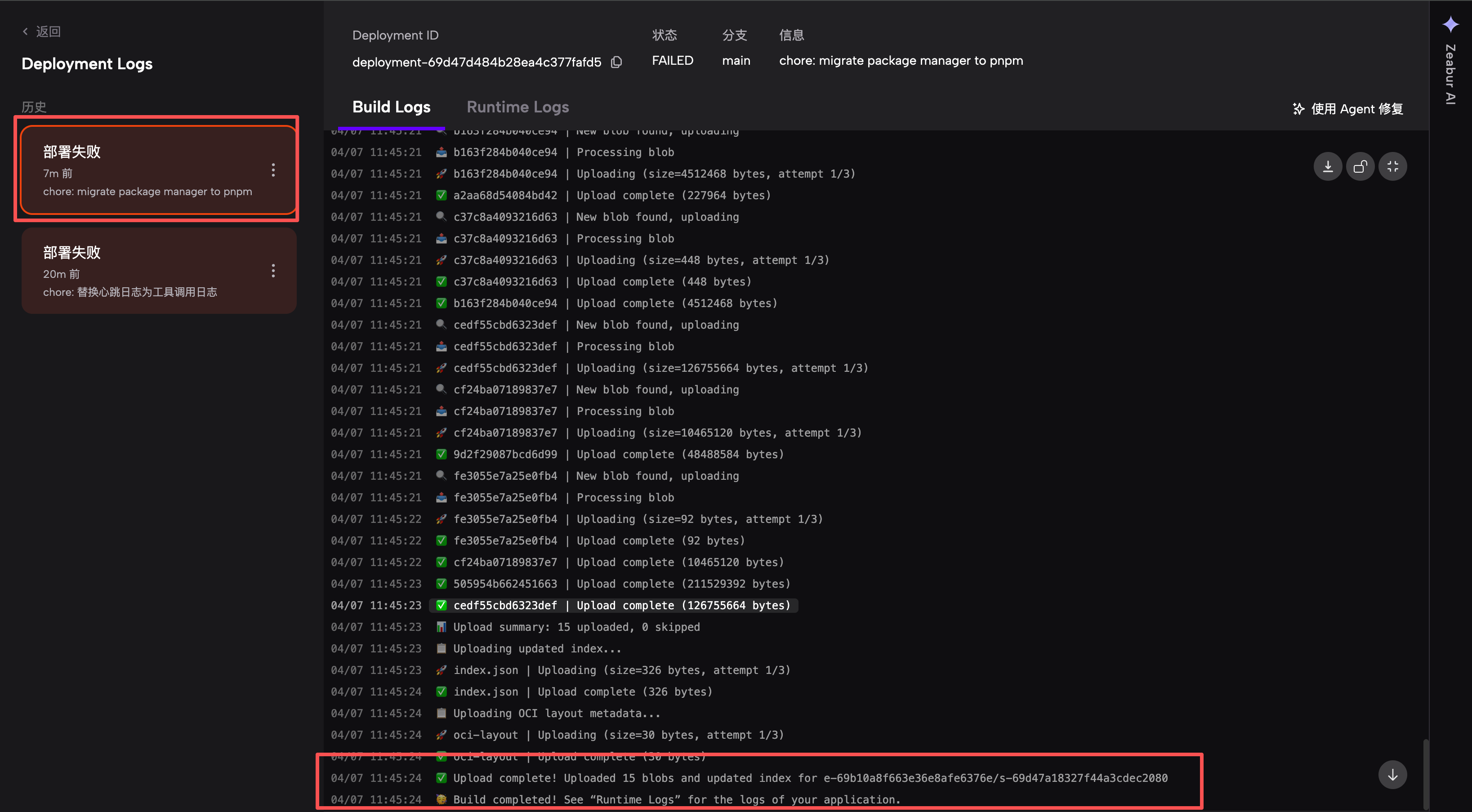Download the build logs

click(x=1327, y=166)
